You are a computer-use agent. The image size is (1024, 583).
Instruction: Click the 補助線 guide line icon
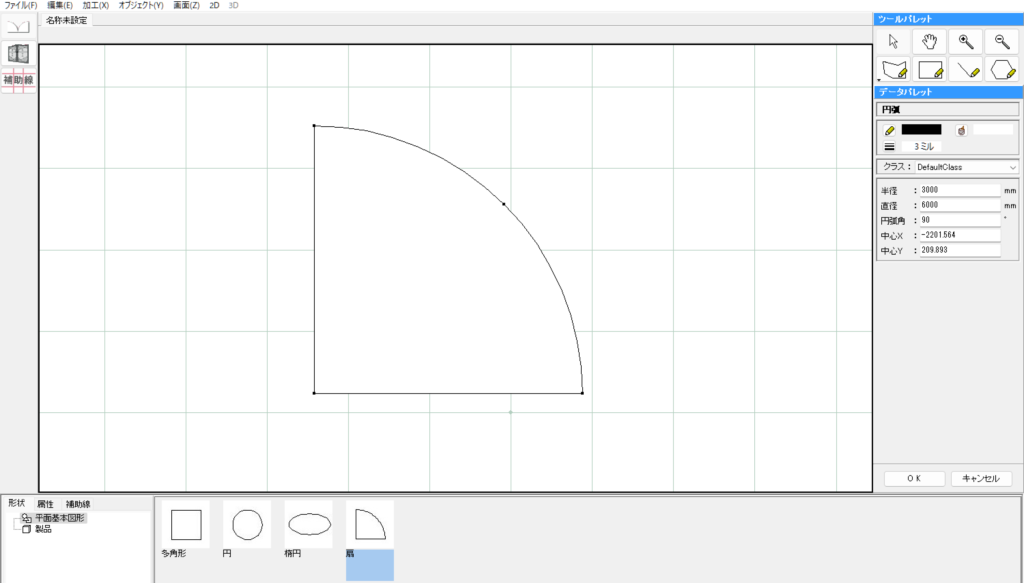tap(18, 80)
